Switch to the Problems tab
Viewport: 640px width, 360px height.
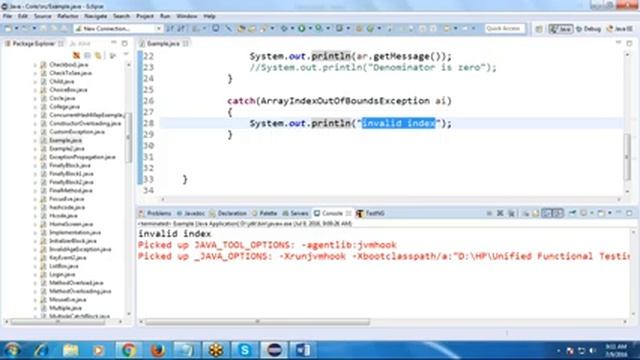155,213
